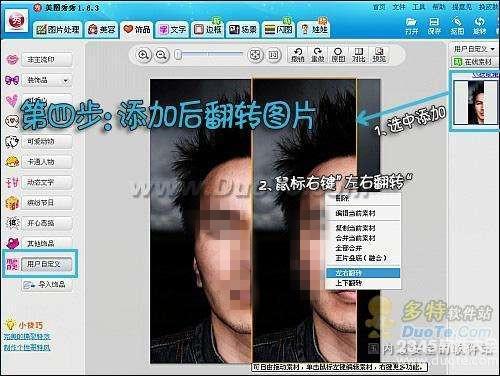Click the zoom in magnifier icon
This screenshot has height=376, width=500.
[x=144, y=55]
